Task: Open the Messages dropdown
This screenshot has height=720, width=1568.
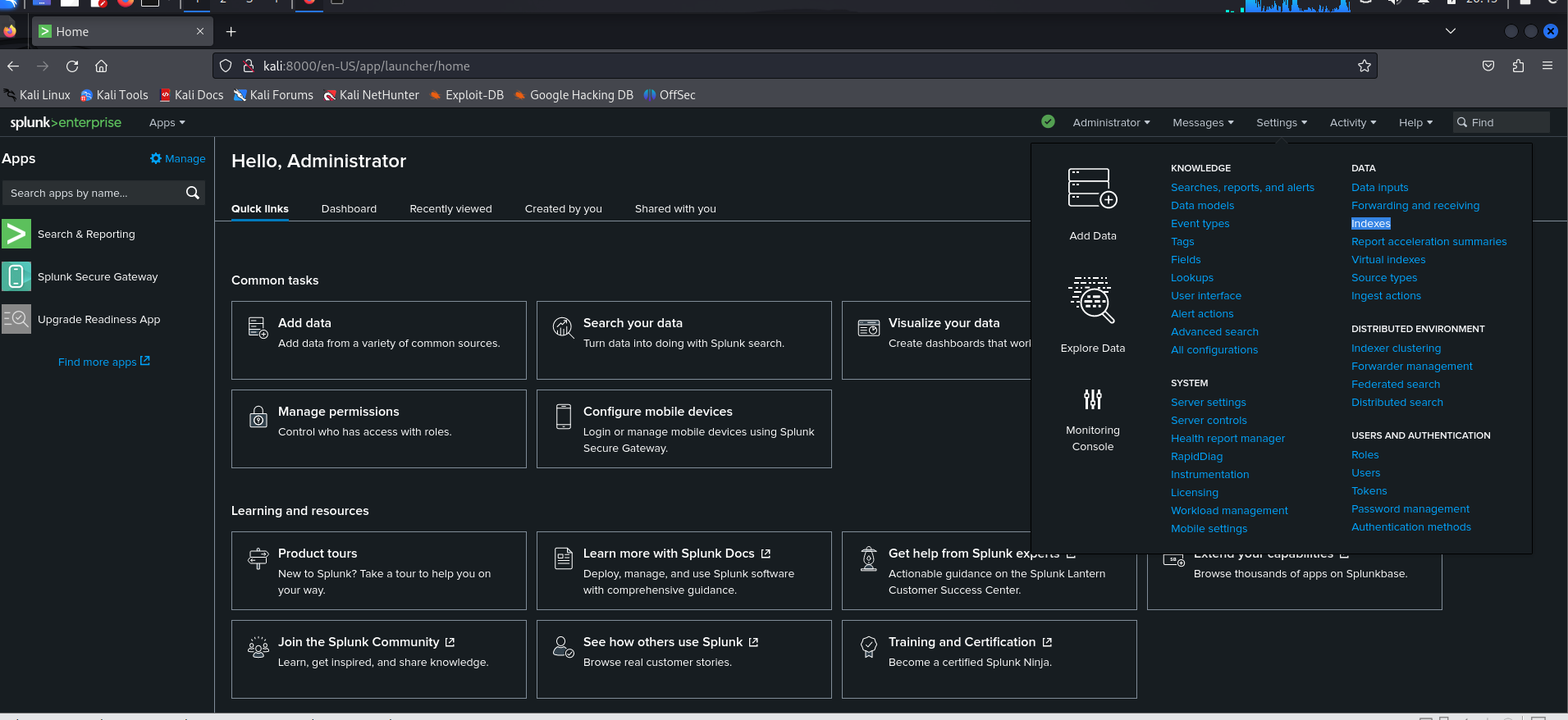Action: tap(1203, 122)
